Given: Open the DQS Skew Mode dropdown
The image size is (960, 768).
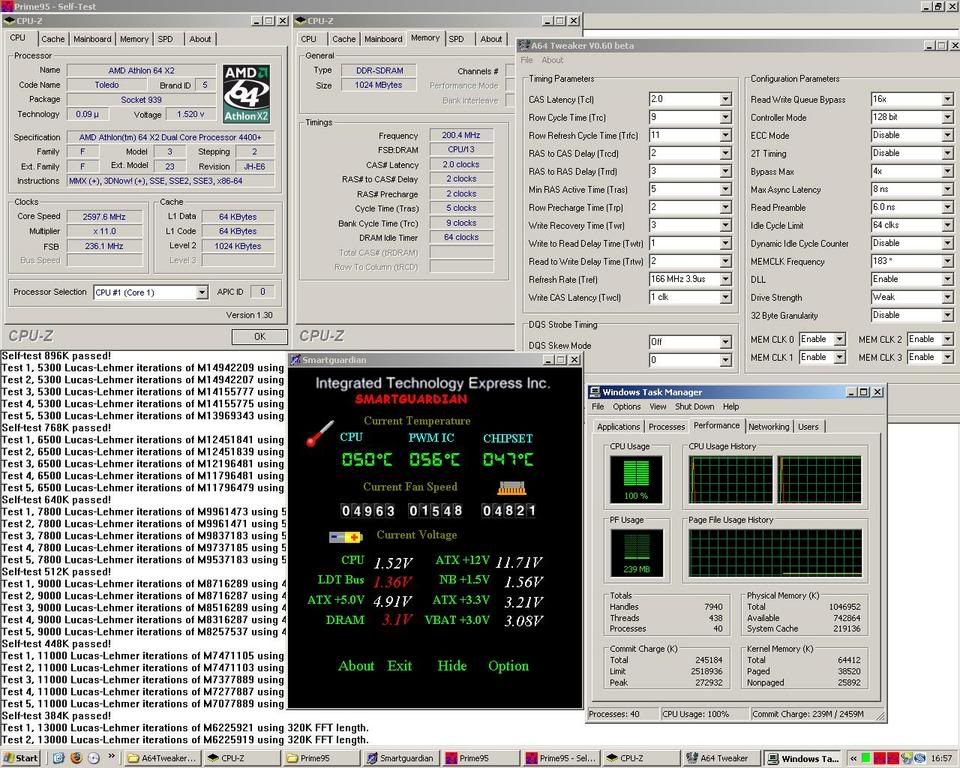Looking at the screenshot, I should tap(726, 342).
